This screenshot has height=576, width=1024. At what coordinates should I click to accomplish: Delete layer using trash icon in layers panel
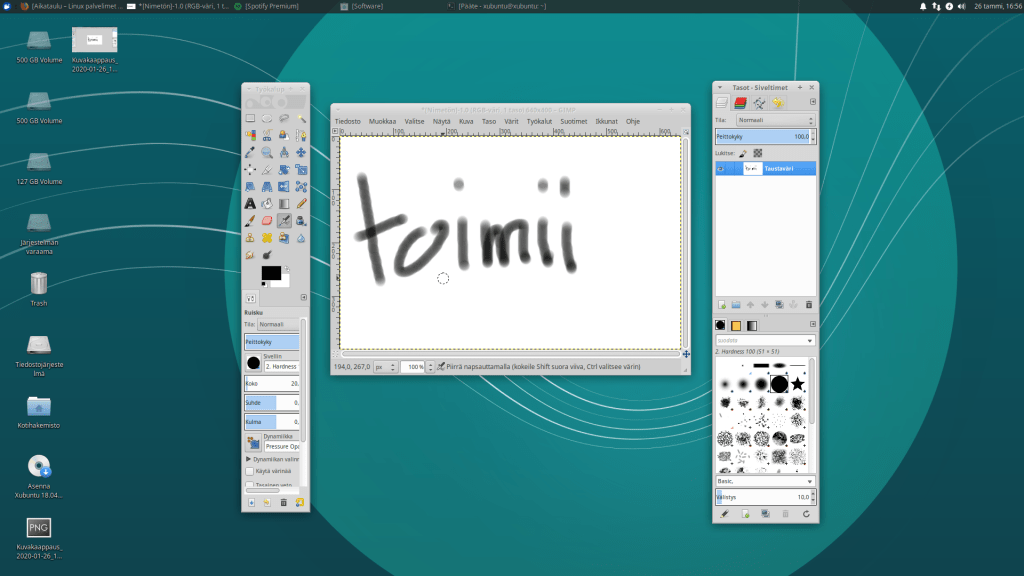tap(809, 304)
